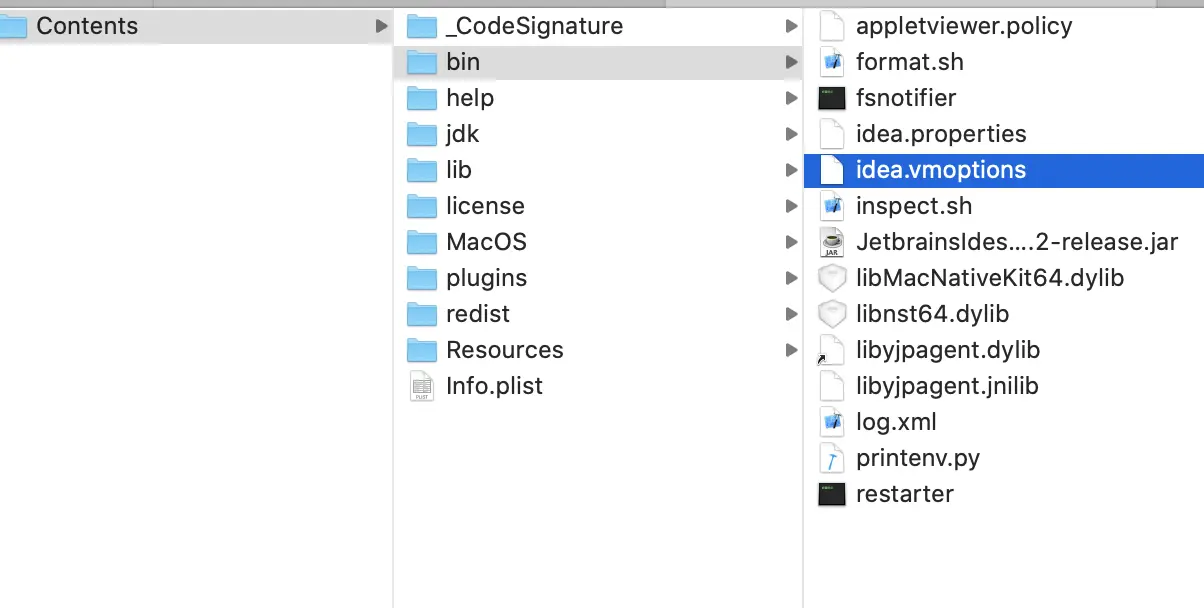
Task: Select the MacOS folder
Action: 486,242
